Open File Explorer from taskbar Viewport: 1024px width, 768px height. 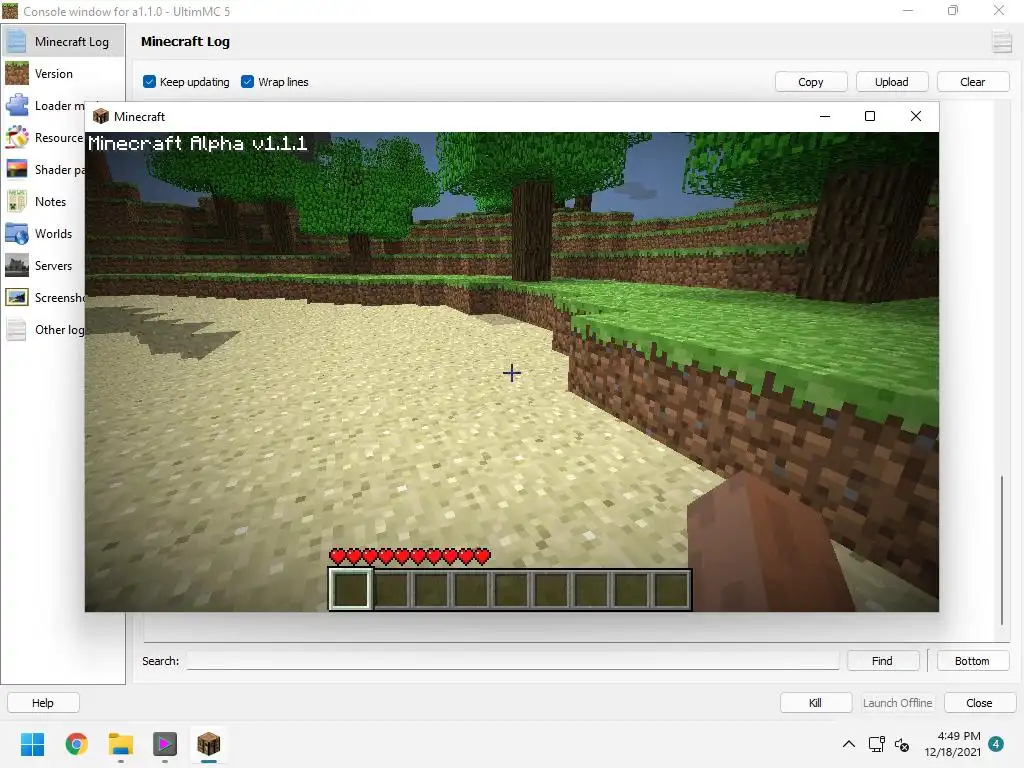(121, 744)
